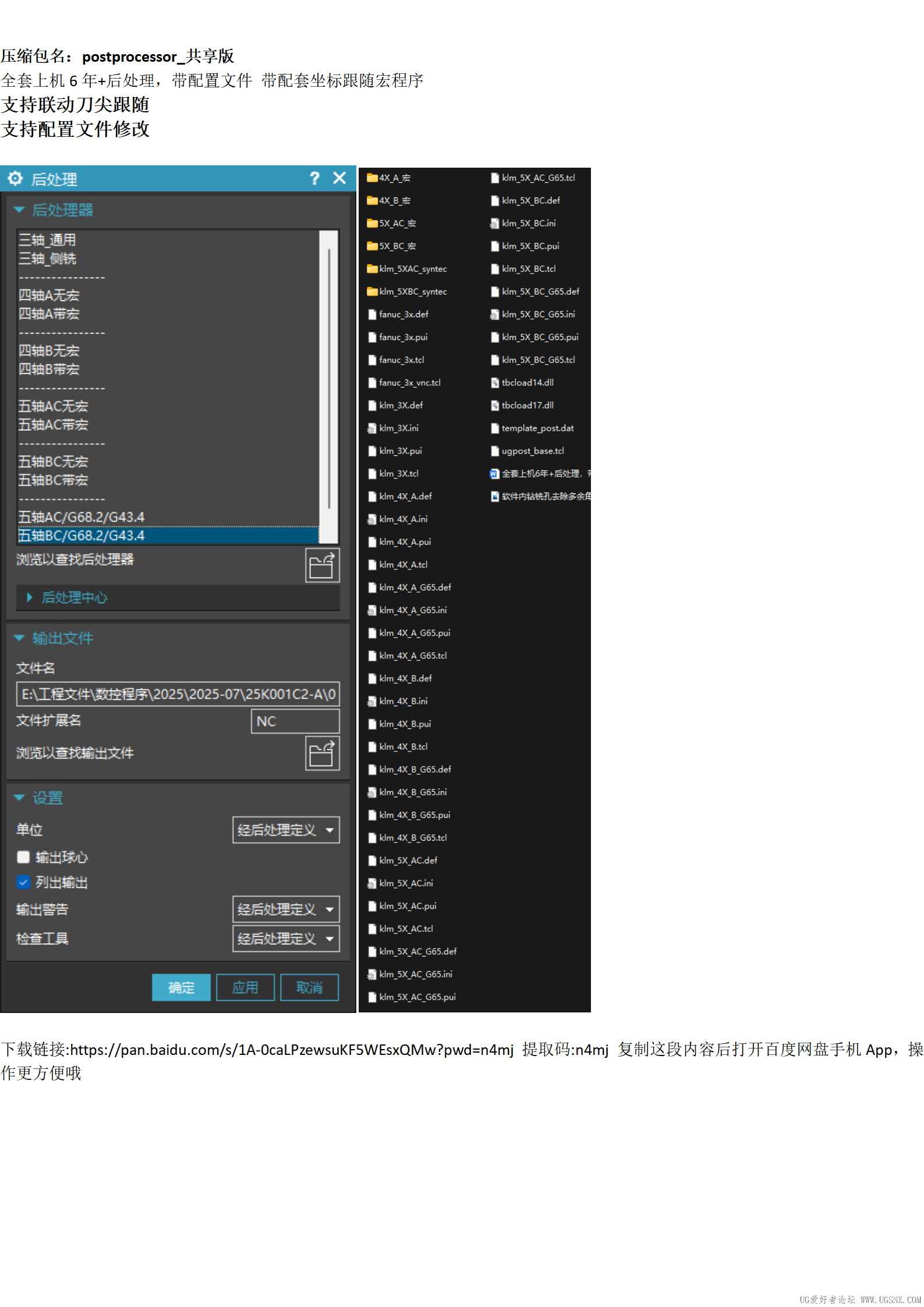This screenshot has width=924, height=1307.
Task: Open the Baidu pan download link
Action: point(292,1050)
